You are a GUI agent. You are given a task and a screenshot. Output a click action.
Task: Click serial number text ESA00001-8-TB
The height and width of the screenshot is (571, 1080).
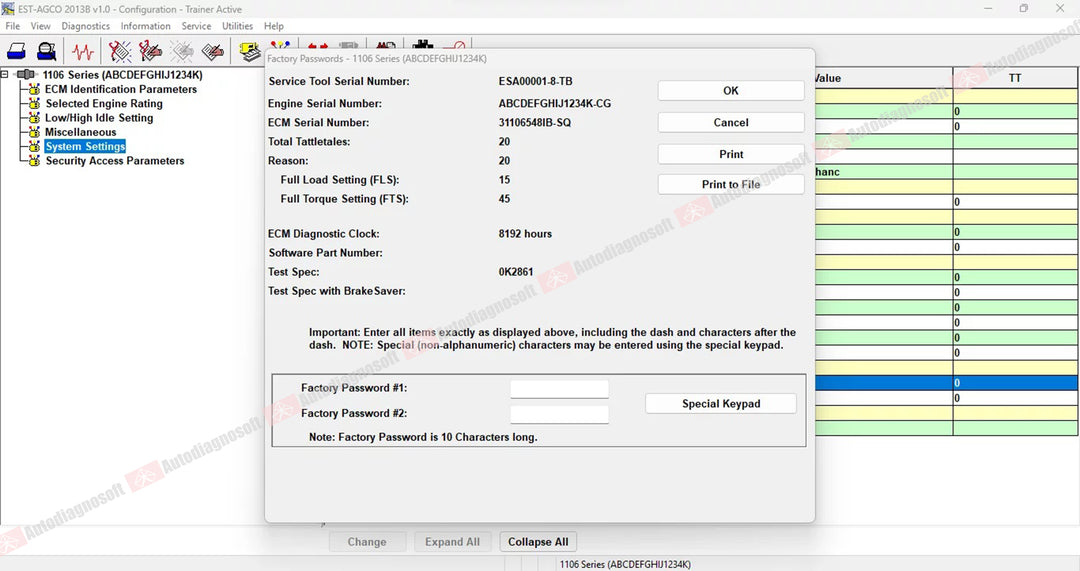[x=535, y=81]
